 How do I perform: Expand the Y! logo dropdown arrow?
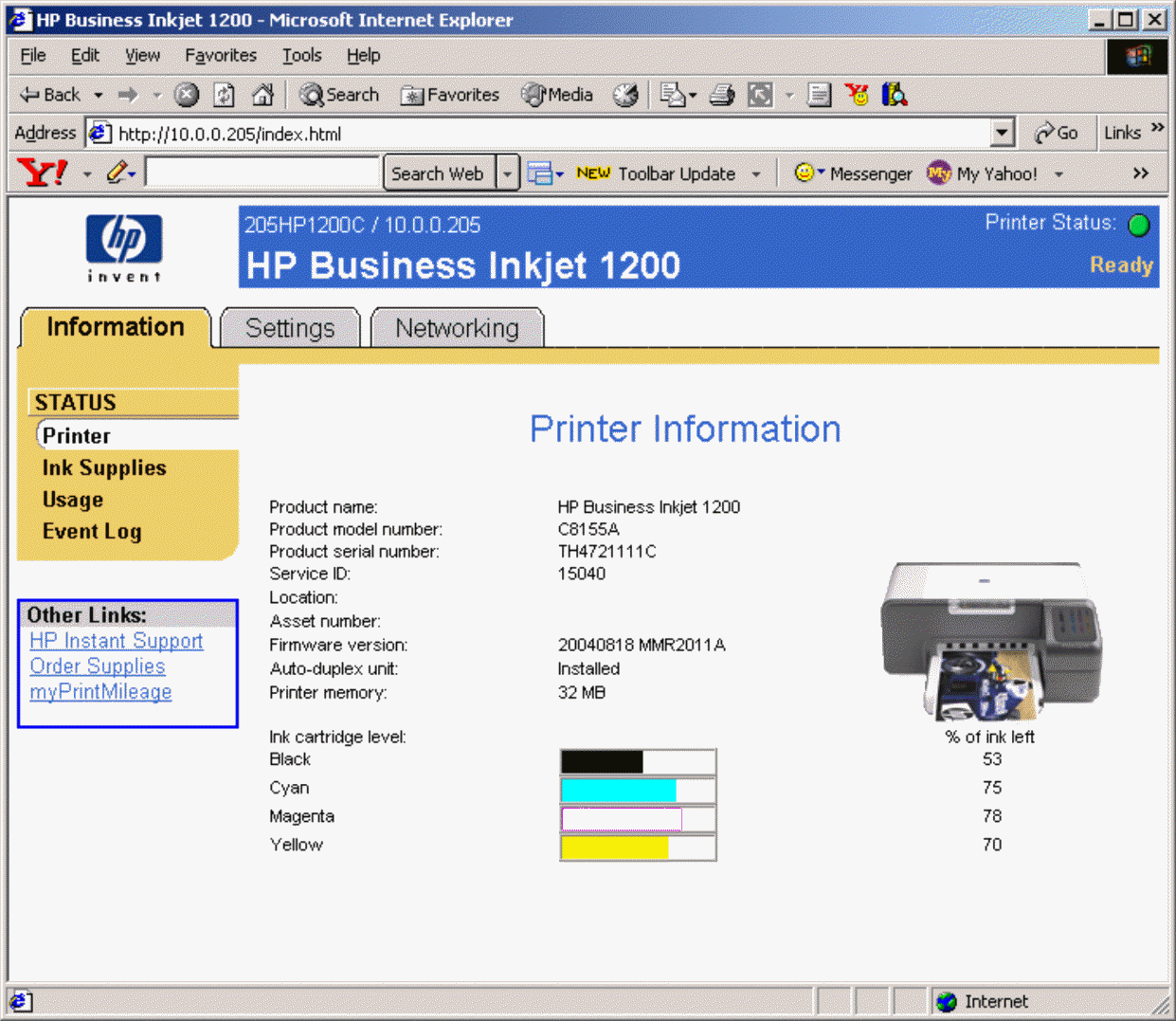86,174
